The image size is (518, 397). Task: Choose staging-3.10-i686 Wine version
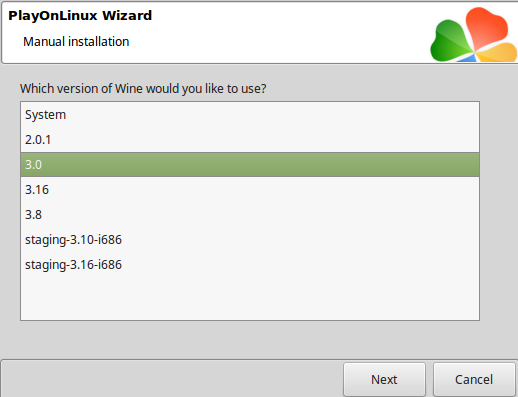coord(250,240)
